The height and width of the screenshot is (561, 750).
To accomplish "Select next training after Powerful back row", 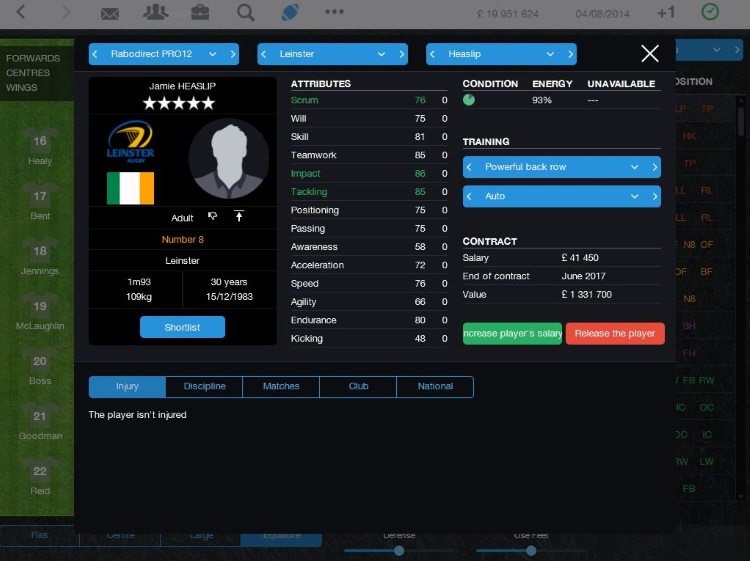I will [655, 167].
